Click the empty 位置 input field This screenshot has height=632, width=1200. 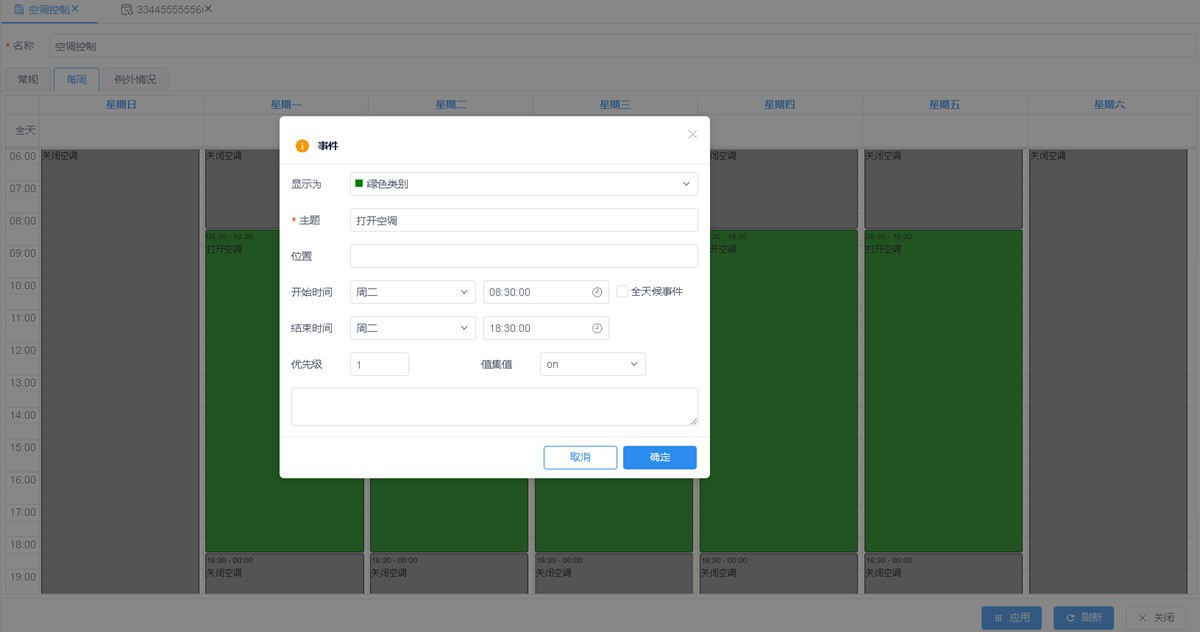[523, 256]
